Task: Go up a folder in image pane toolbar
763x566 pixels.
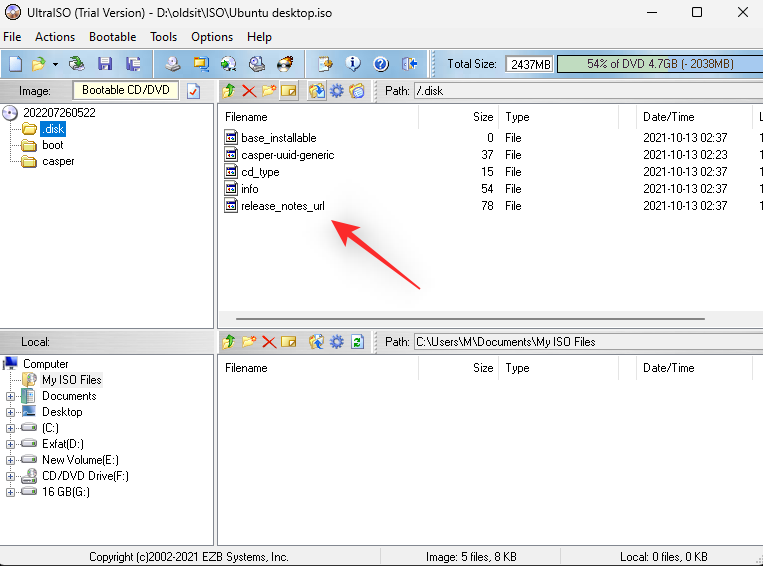Action: coord(229,91)
